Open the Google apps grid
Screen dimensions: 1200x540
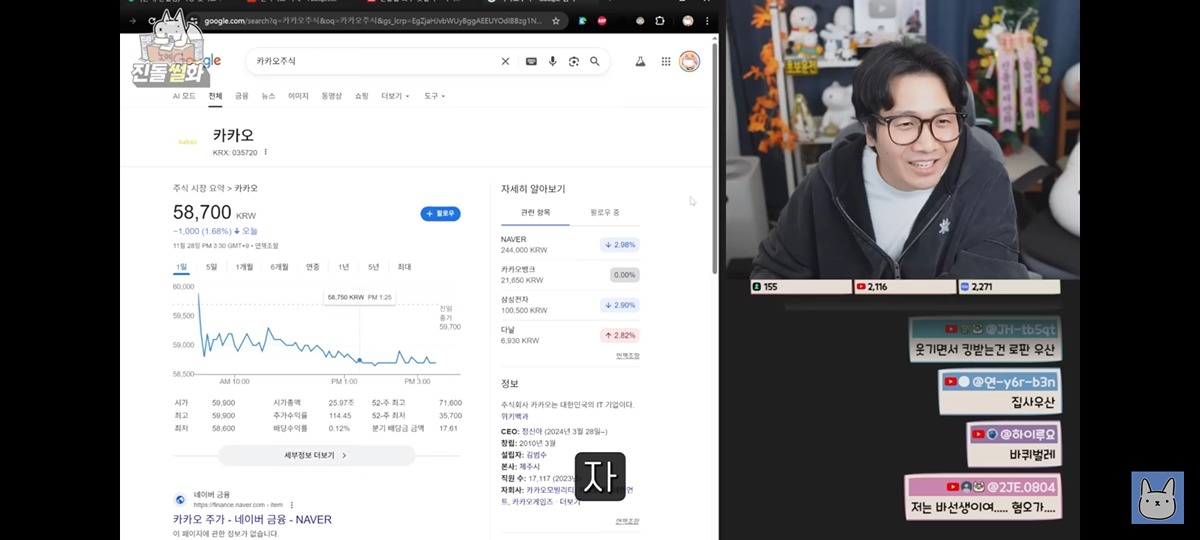pyautogui.click(x=666, y=61)
